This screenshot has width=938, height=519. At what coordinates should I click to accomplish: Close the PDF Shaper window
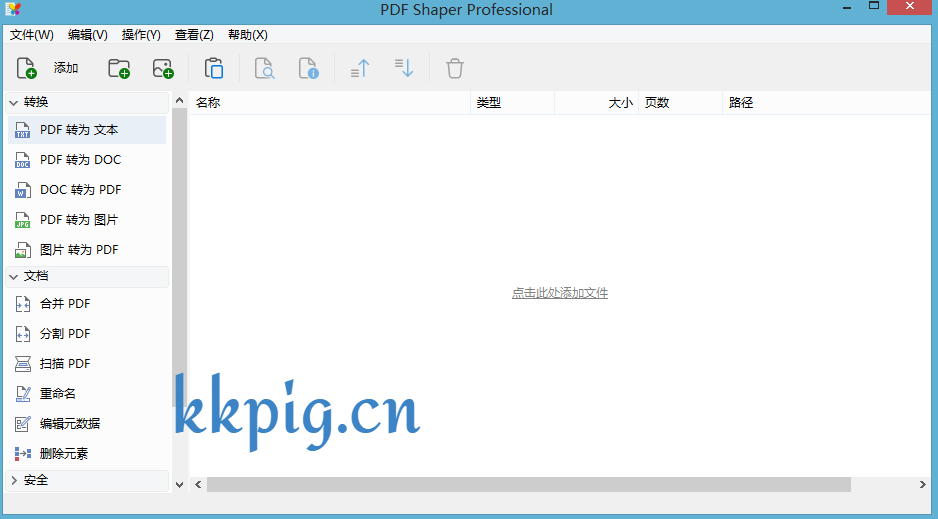[x=910, y=7]
